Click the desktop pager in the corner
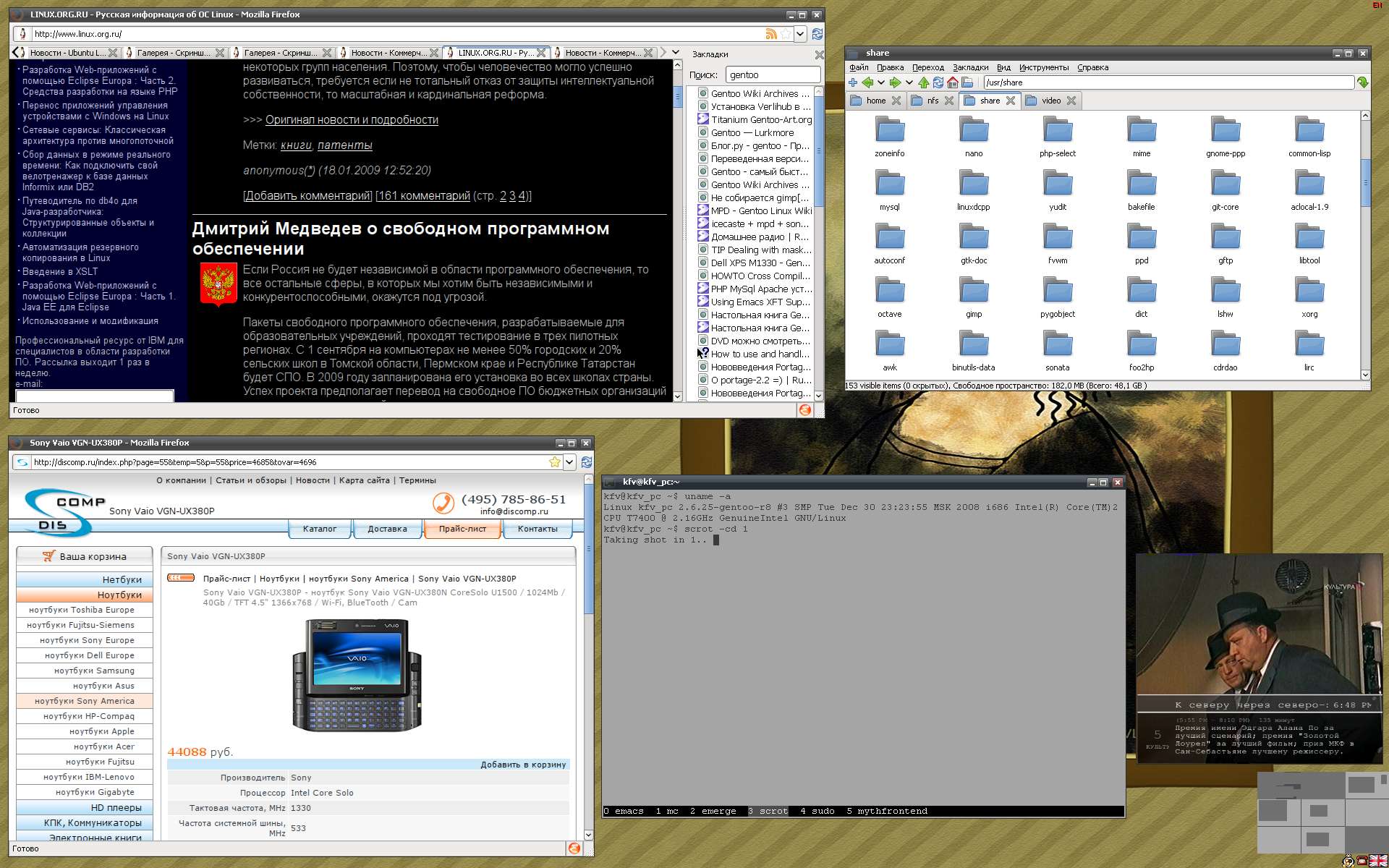Viewport: 1389px width, 868px height. (1322, 813)
